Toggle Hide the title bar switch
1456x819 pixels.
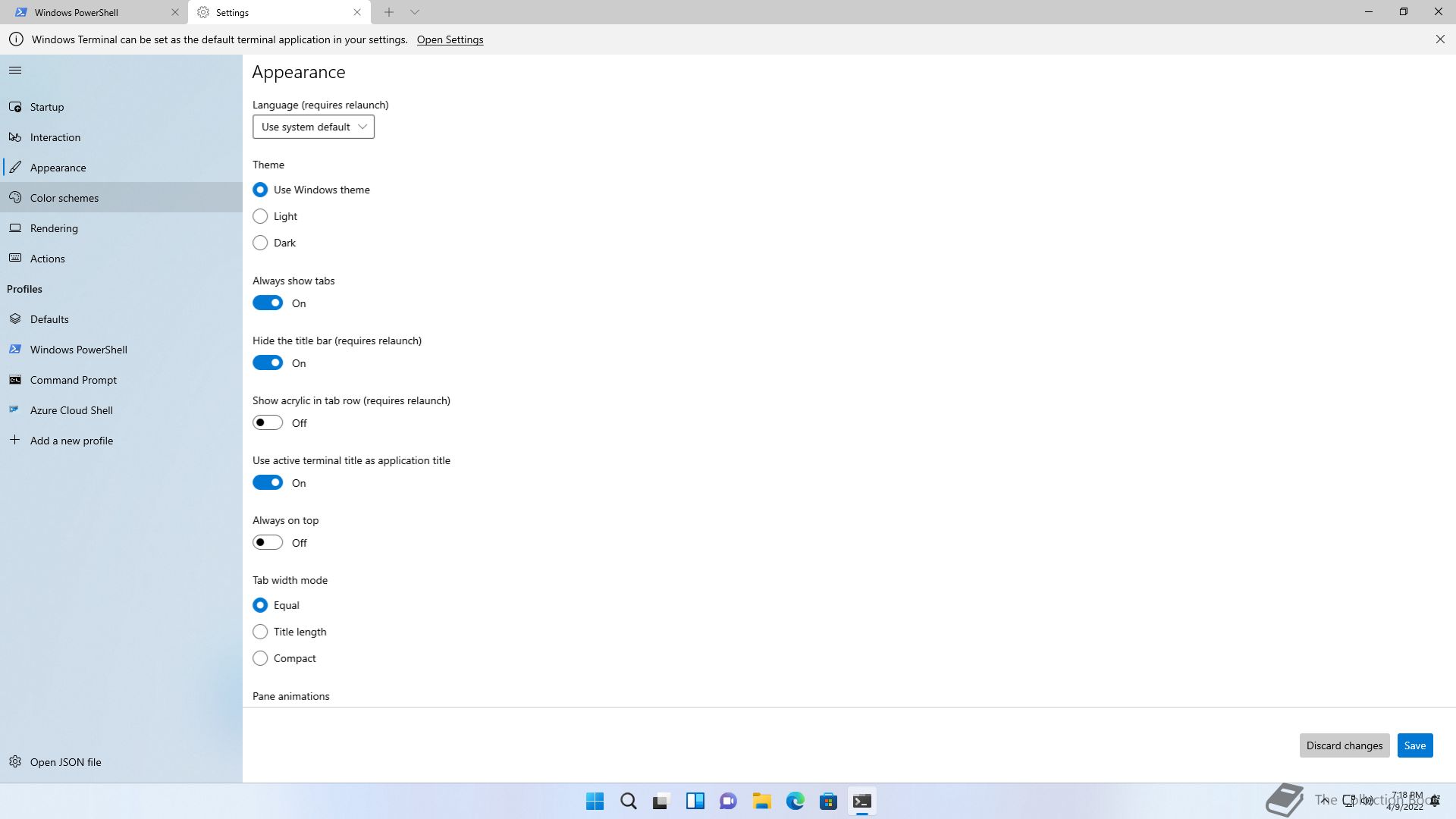(x=268, y=362)
